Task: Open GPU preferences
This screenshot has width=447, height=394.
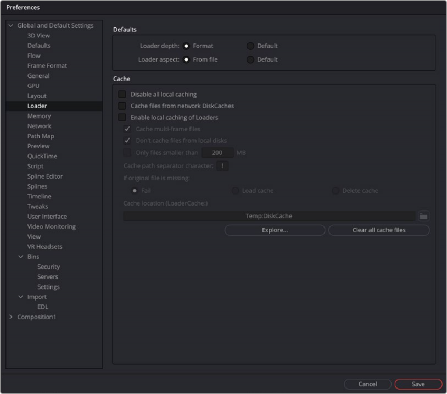Action: 33,86
